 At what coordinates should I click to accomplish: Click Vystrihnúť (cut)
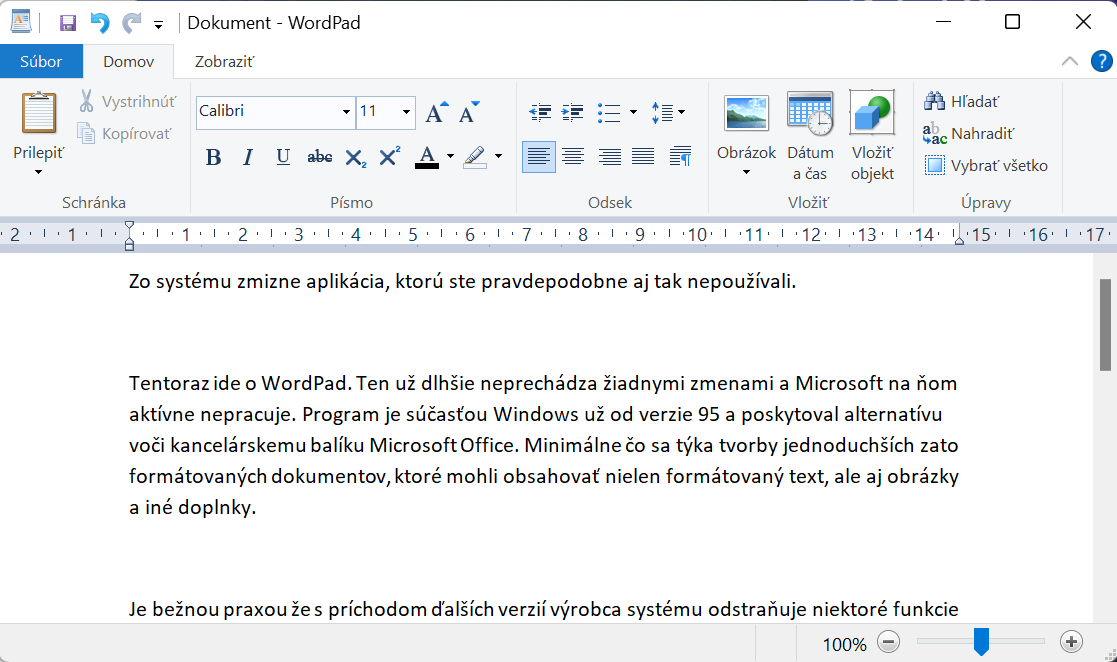click(128, 101)
